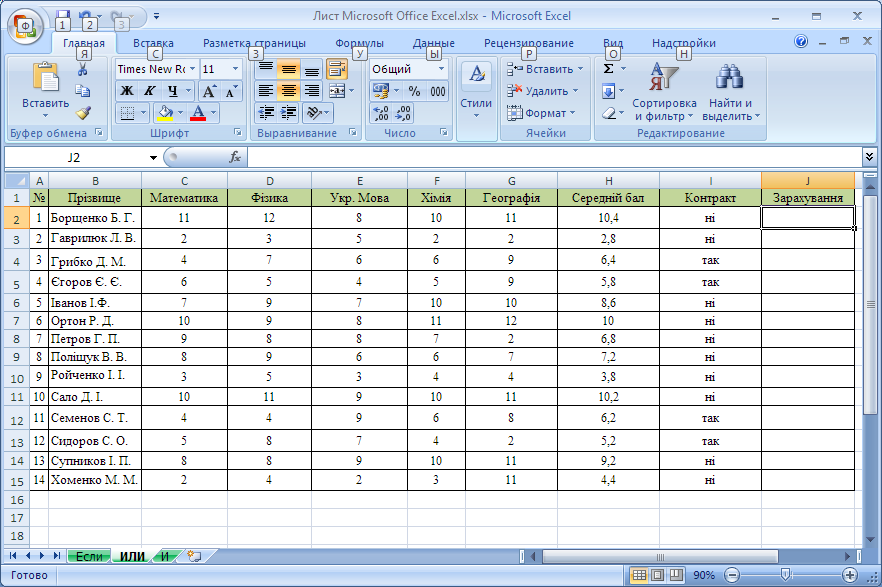The width and height of the screenshot is (882, 587).
Task: Decrease indent
Action: 266,113
